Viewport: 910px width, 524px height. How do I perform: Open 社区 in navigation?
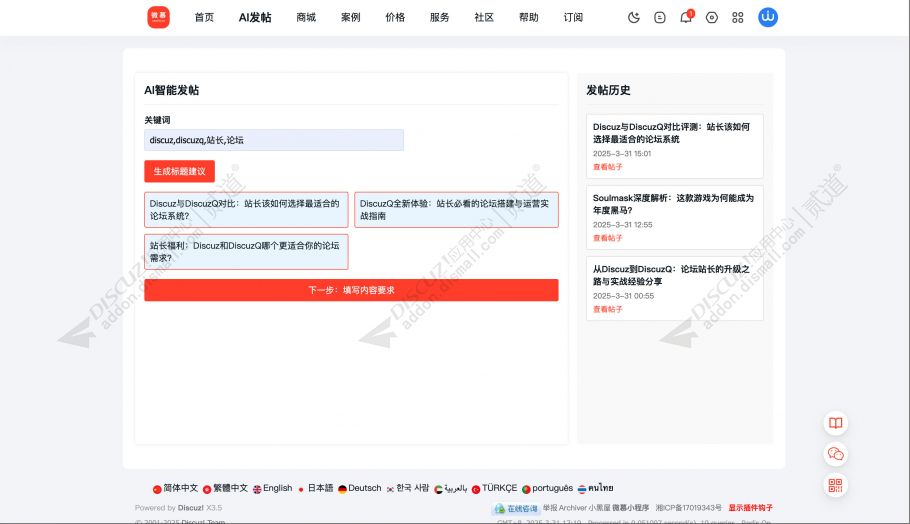484,17
